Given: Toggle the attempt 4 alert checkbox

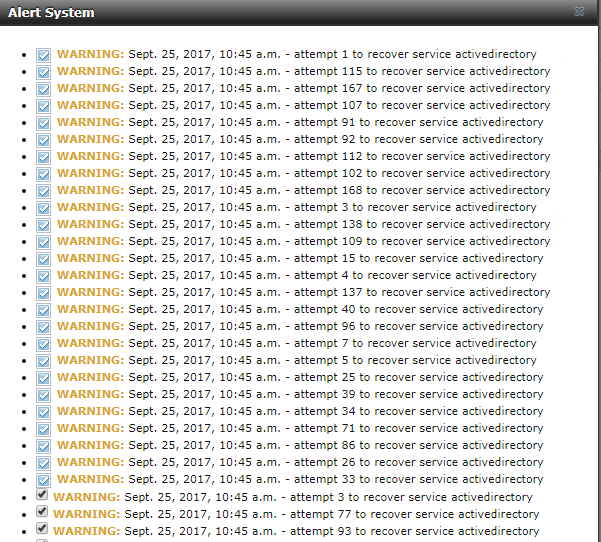Looking at the screenshot, I should (43, 276).
